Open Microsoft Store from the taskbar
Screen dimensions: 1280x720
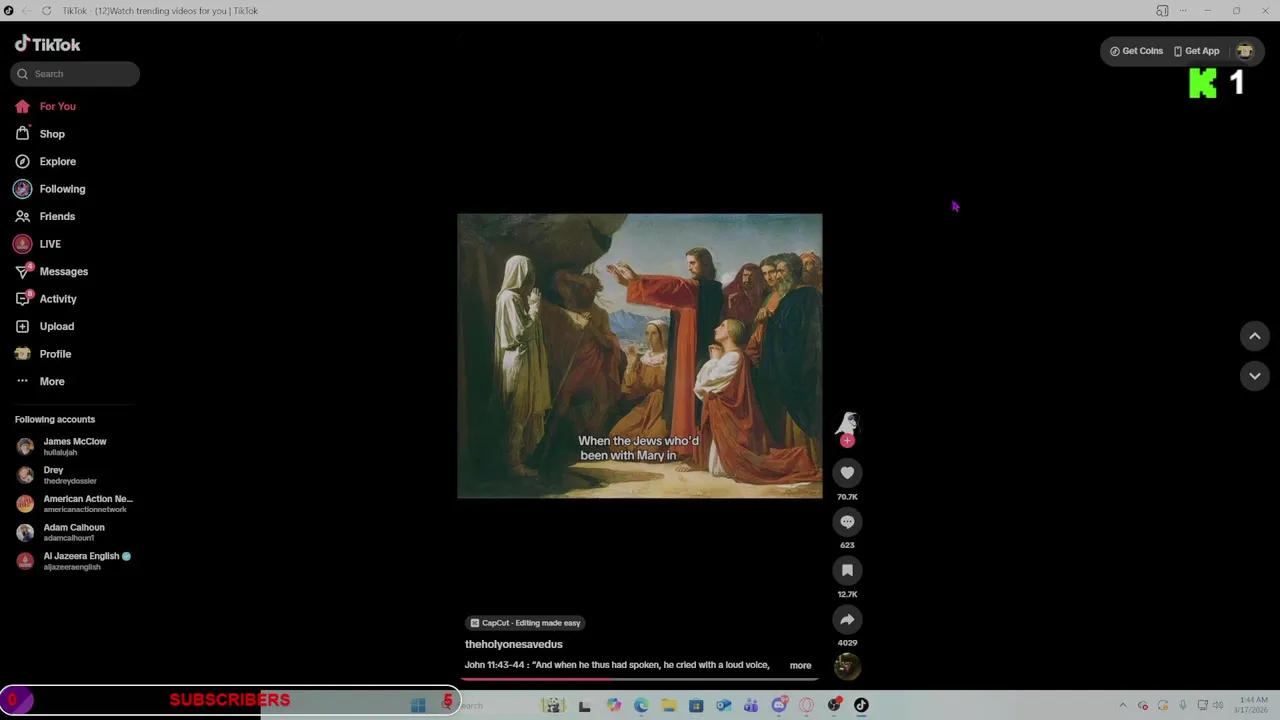696,705
